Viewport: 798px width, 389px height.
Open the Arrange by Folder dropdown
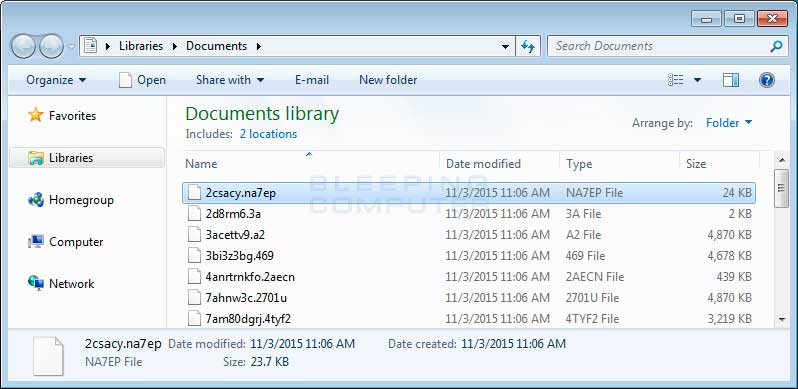coord(729,123)
